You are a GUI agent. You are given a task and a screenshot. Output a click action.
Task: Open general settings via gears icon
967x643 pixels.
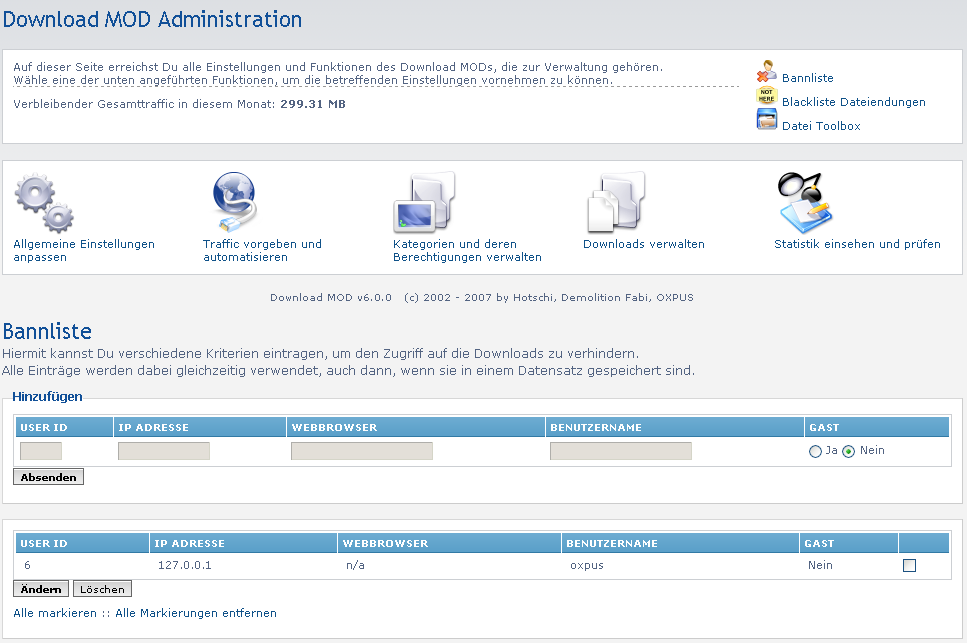(x=43, y=202)
